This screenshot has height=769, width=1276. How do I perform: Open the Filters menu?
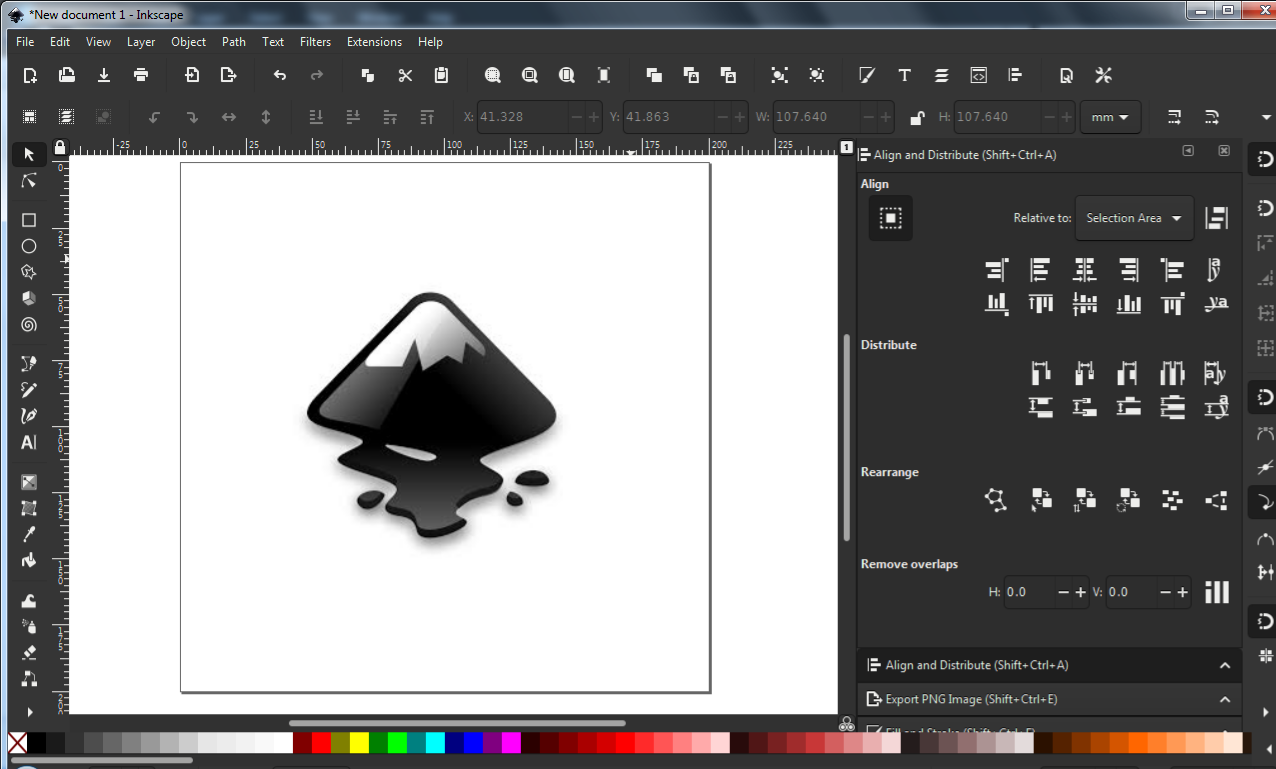click(x=315, y=42)
